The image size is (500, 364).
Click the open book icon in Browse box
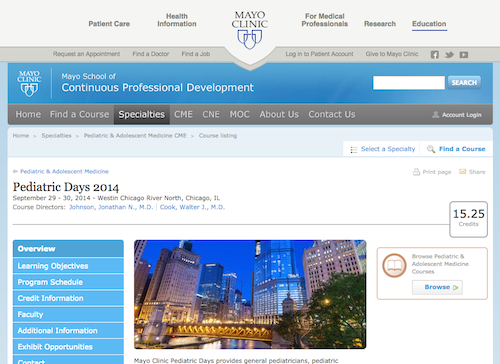(394, 265)
